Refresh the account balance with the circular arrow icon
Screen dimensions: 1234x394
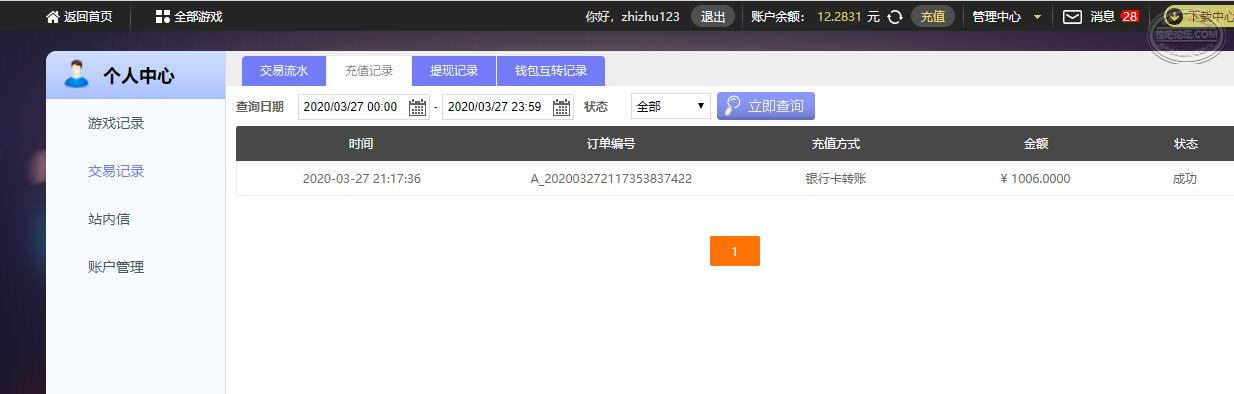pos(895,17)
